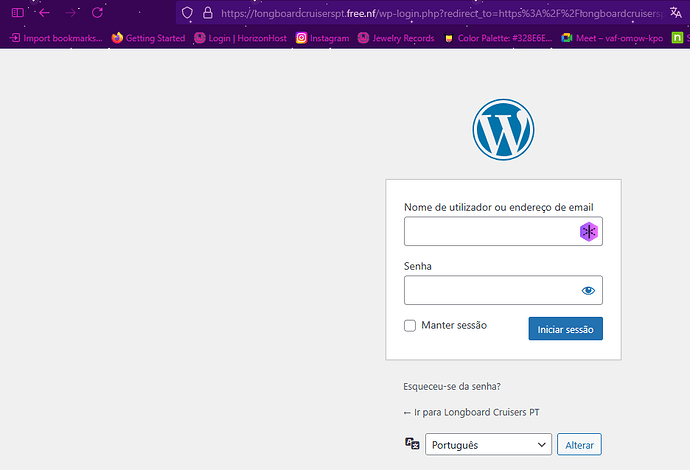Screen dimensions: 690x470
Task: Click the Nome de utilizador field label
Action: click(499, 207)
